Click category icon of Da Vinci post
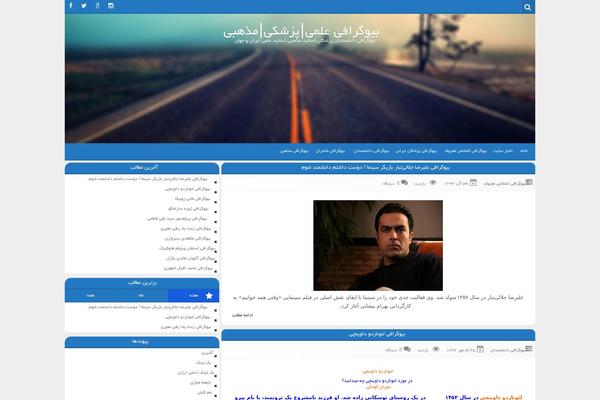Screen dimensions: 600x400 pos(529,349)
